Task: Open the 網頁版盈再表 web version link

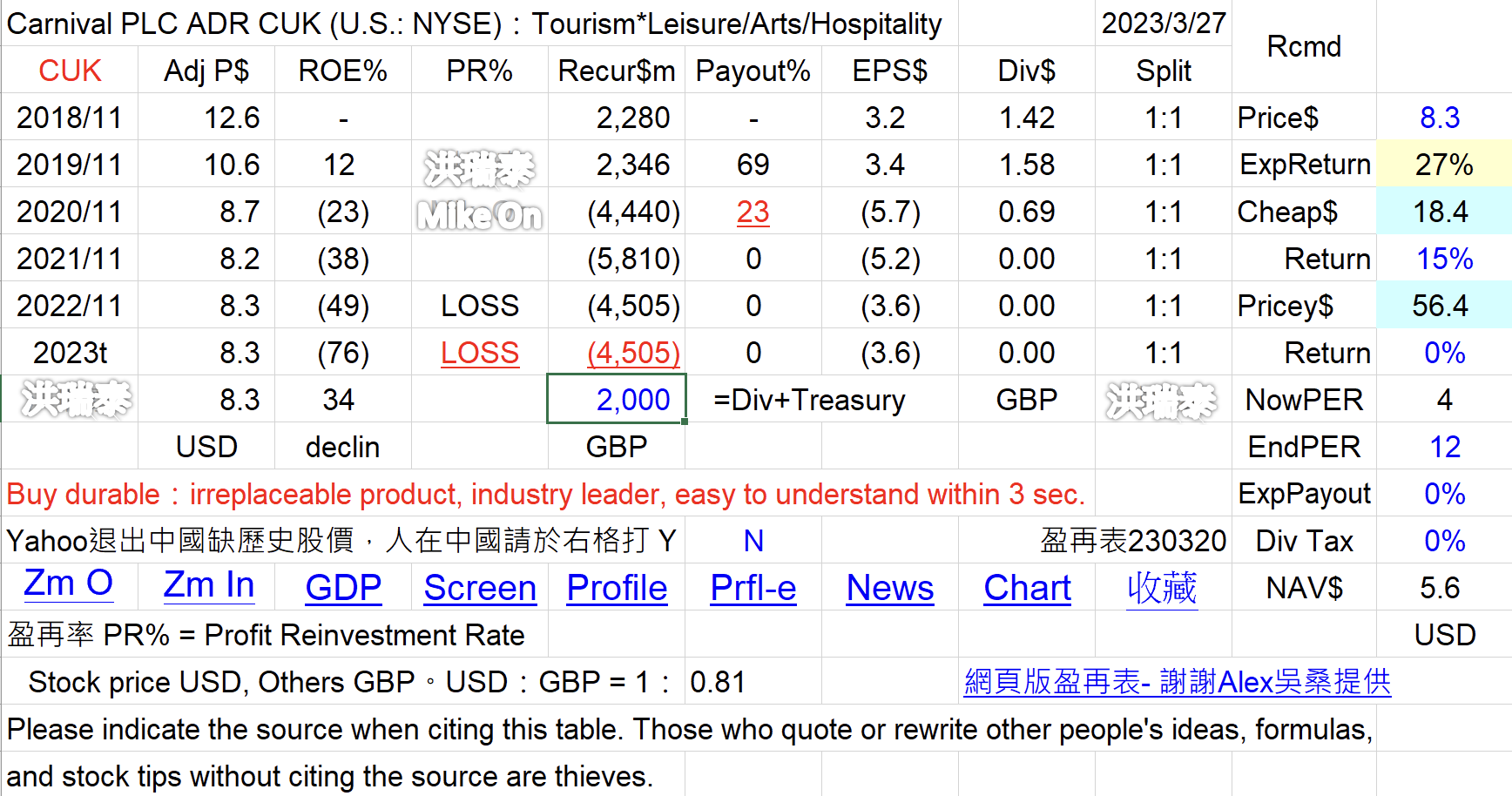Action: pos(1178,682)
